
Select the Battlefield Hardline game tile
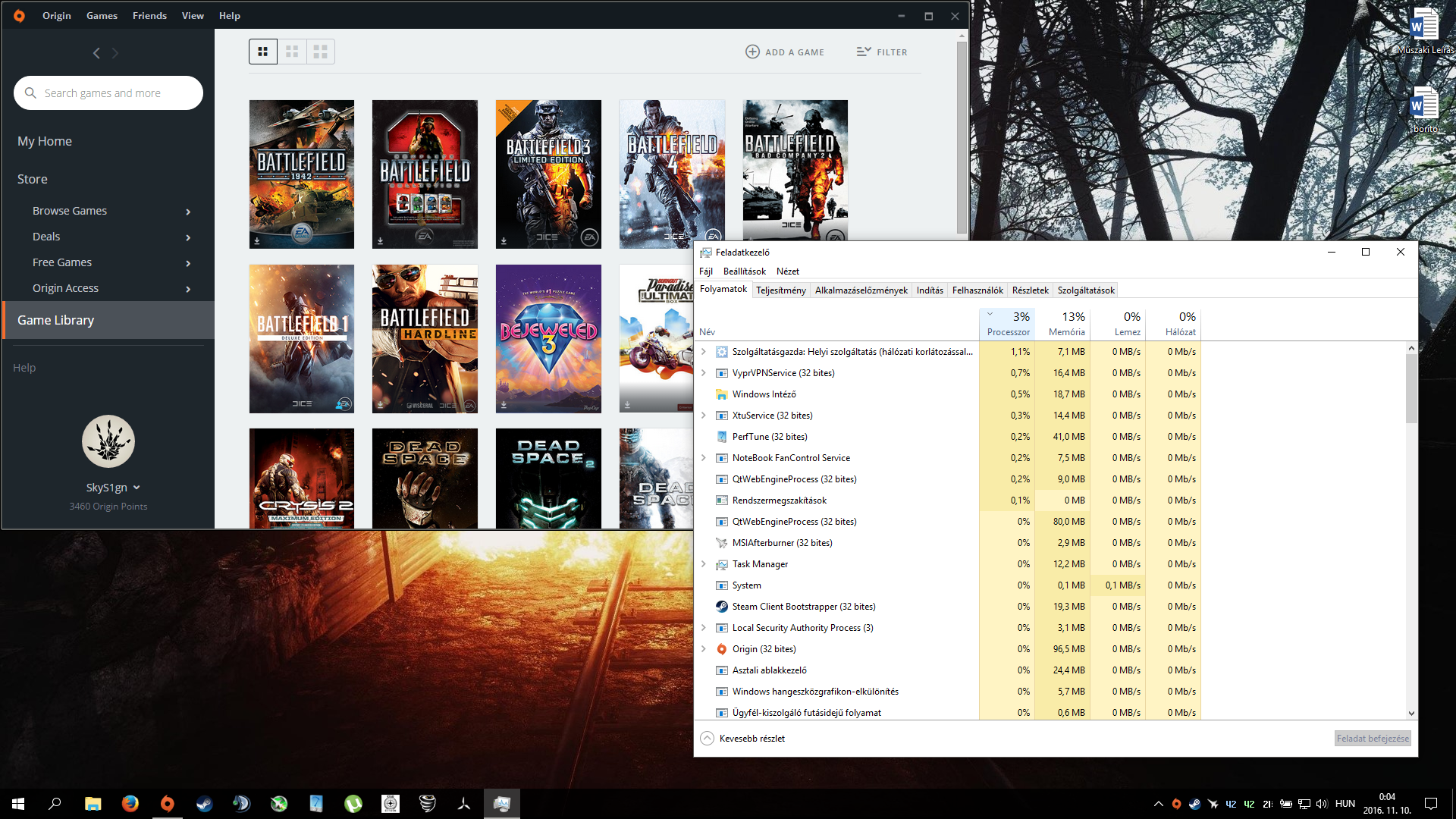point(425,338)
